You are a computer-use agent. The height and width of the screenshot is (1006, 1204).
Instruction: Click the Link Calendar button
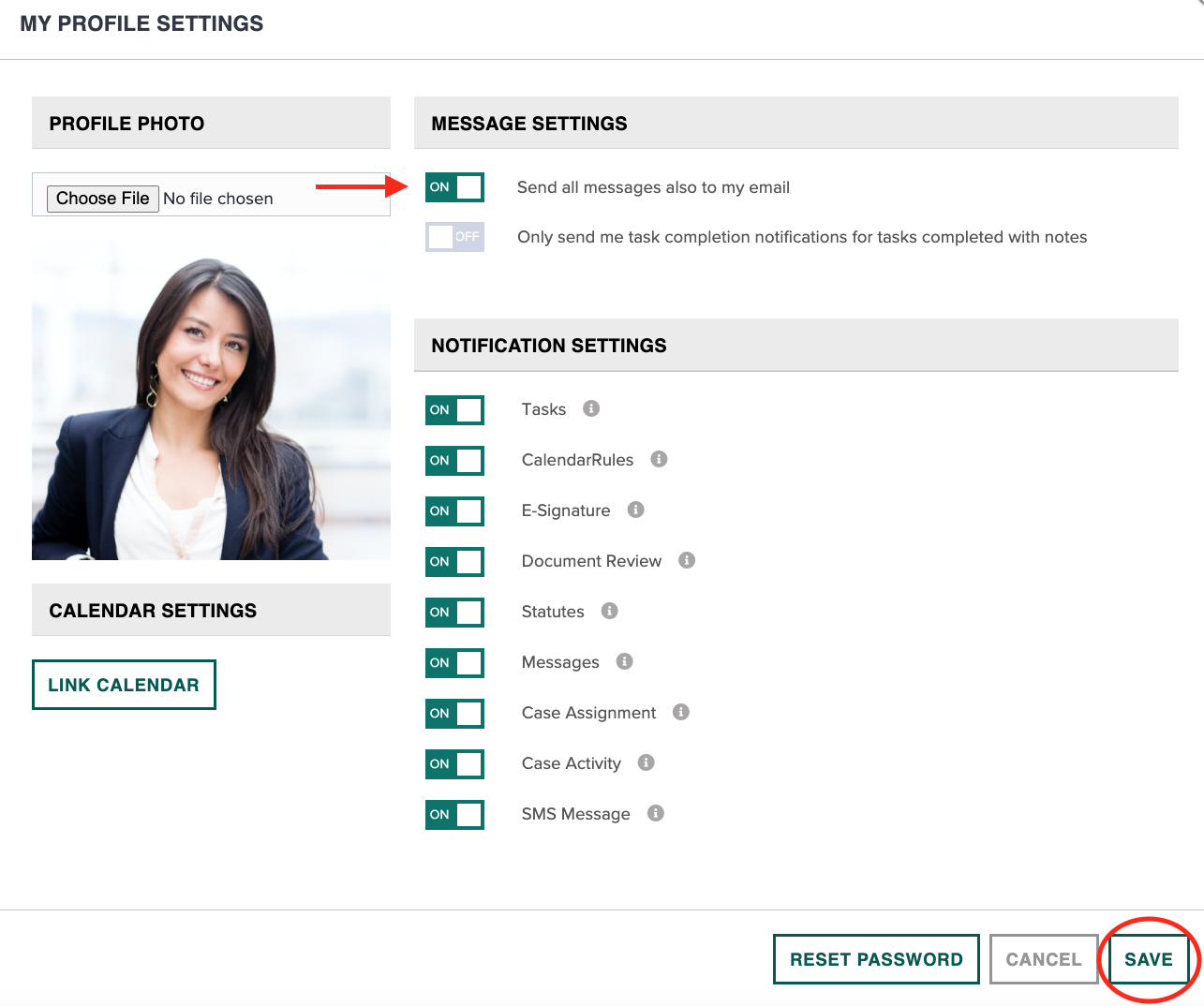[124, 685]
